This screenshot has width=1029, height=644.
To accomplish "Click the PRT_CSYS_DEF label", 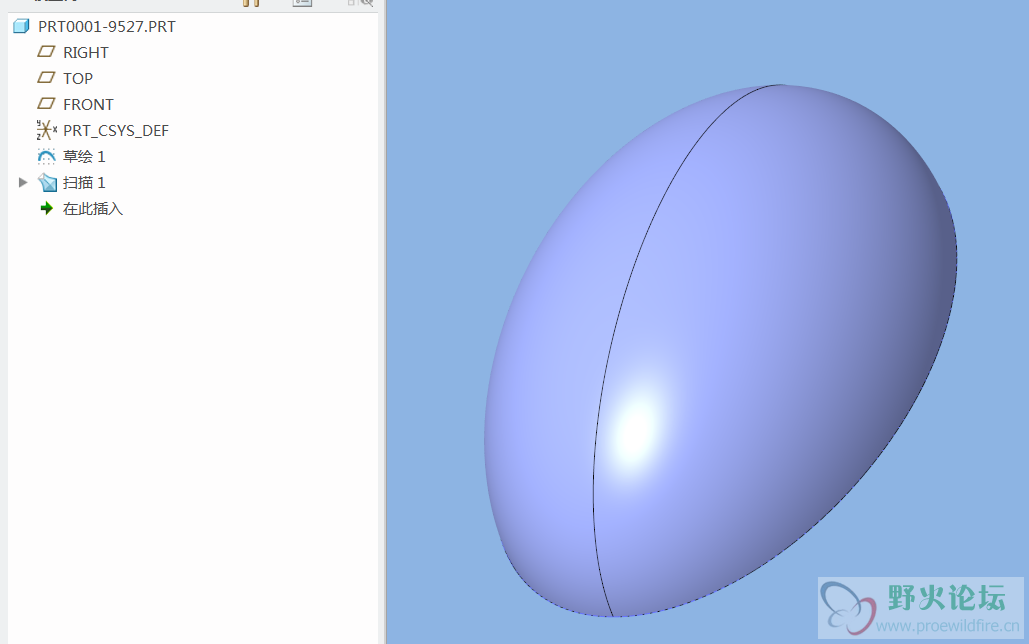I will tap(116, 131).
